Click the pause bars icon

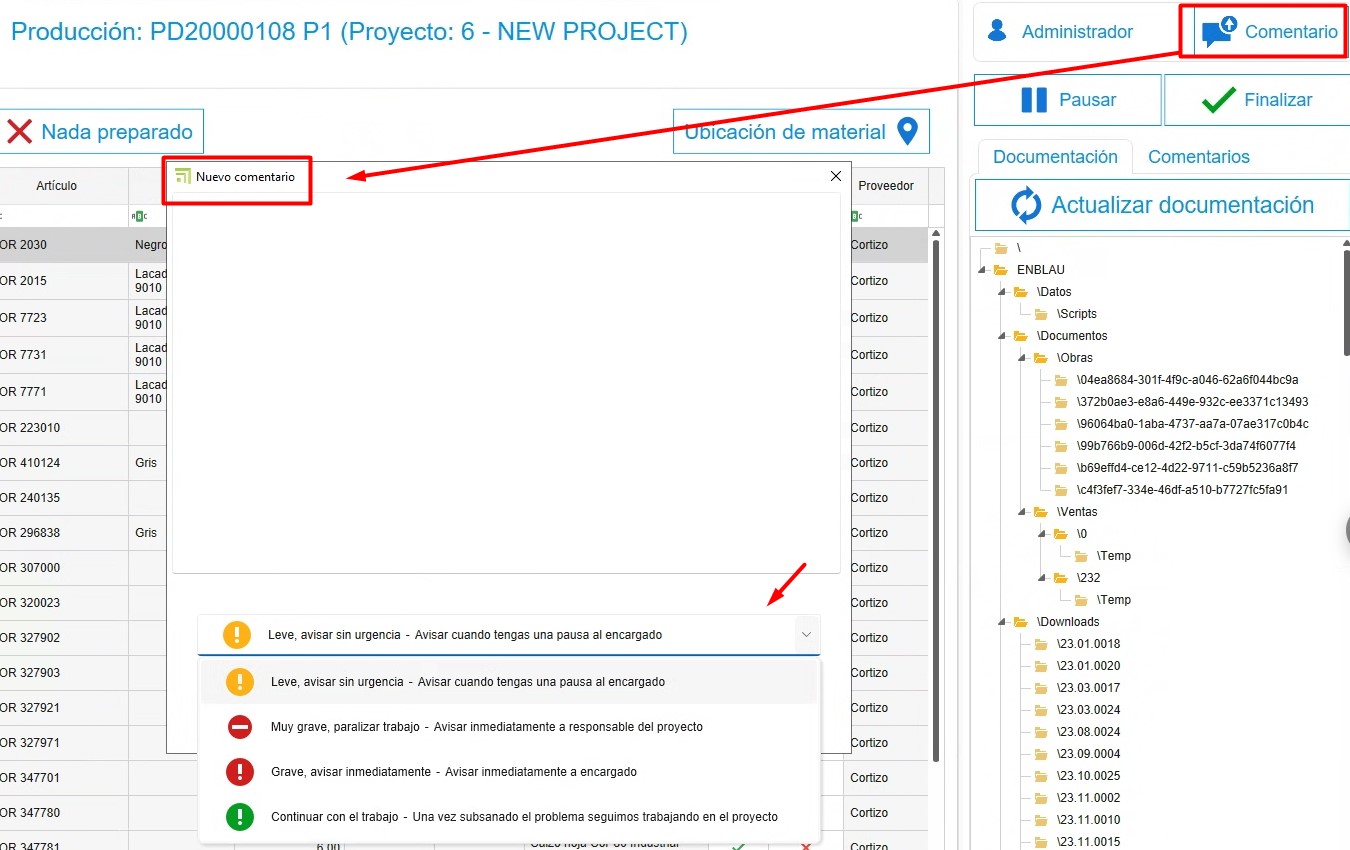click(1034, 100)
